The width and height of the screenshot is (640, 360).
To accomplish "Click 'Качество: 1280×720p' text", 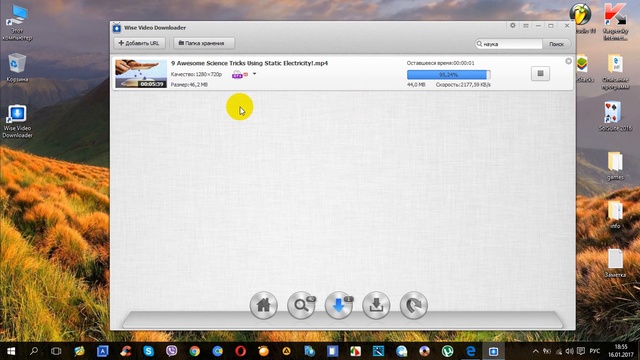I will pyautogui.click(x=196, y=74).
